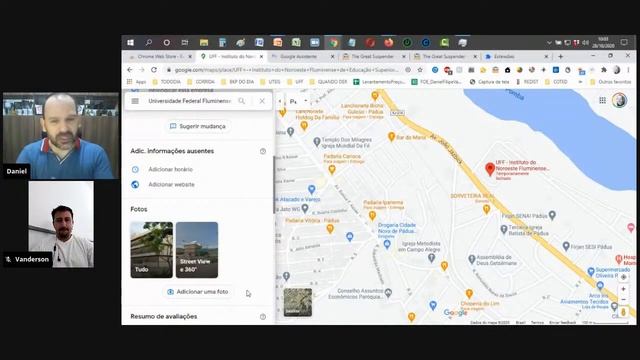Switch to first The Great Suspender tab
Viewport: 640px width, 360px height.
click(372, 56)
